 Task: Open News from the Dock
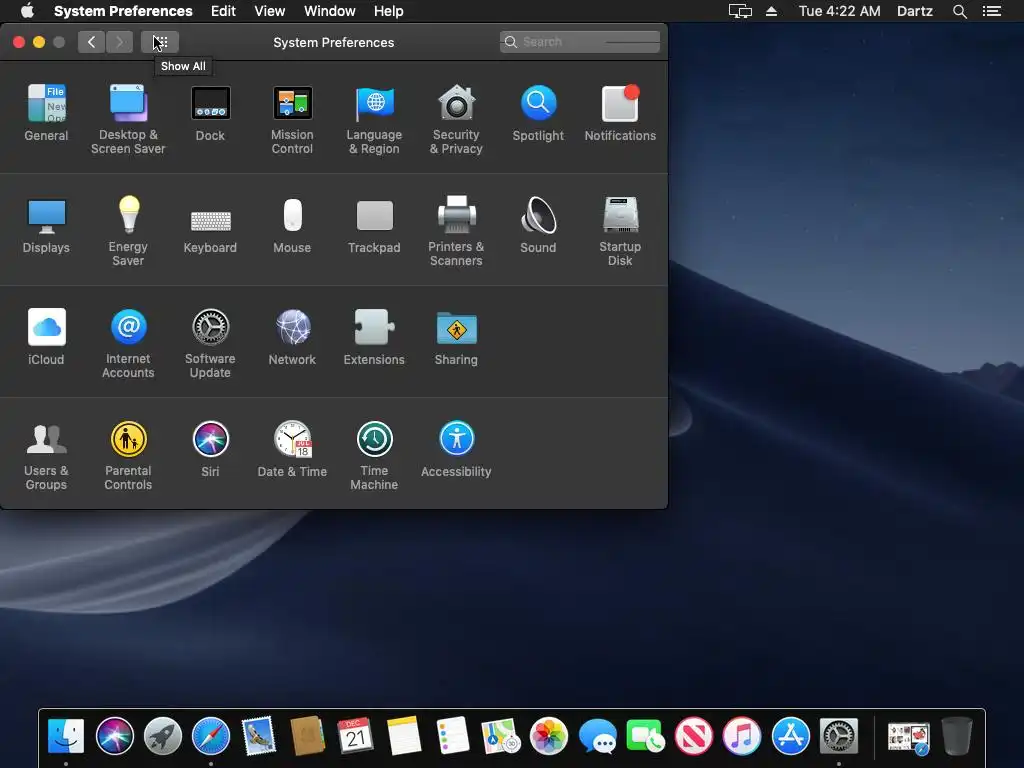click(x=694, y=736)
